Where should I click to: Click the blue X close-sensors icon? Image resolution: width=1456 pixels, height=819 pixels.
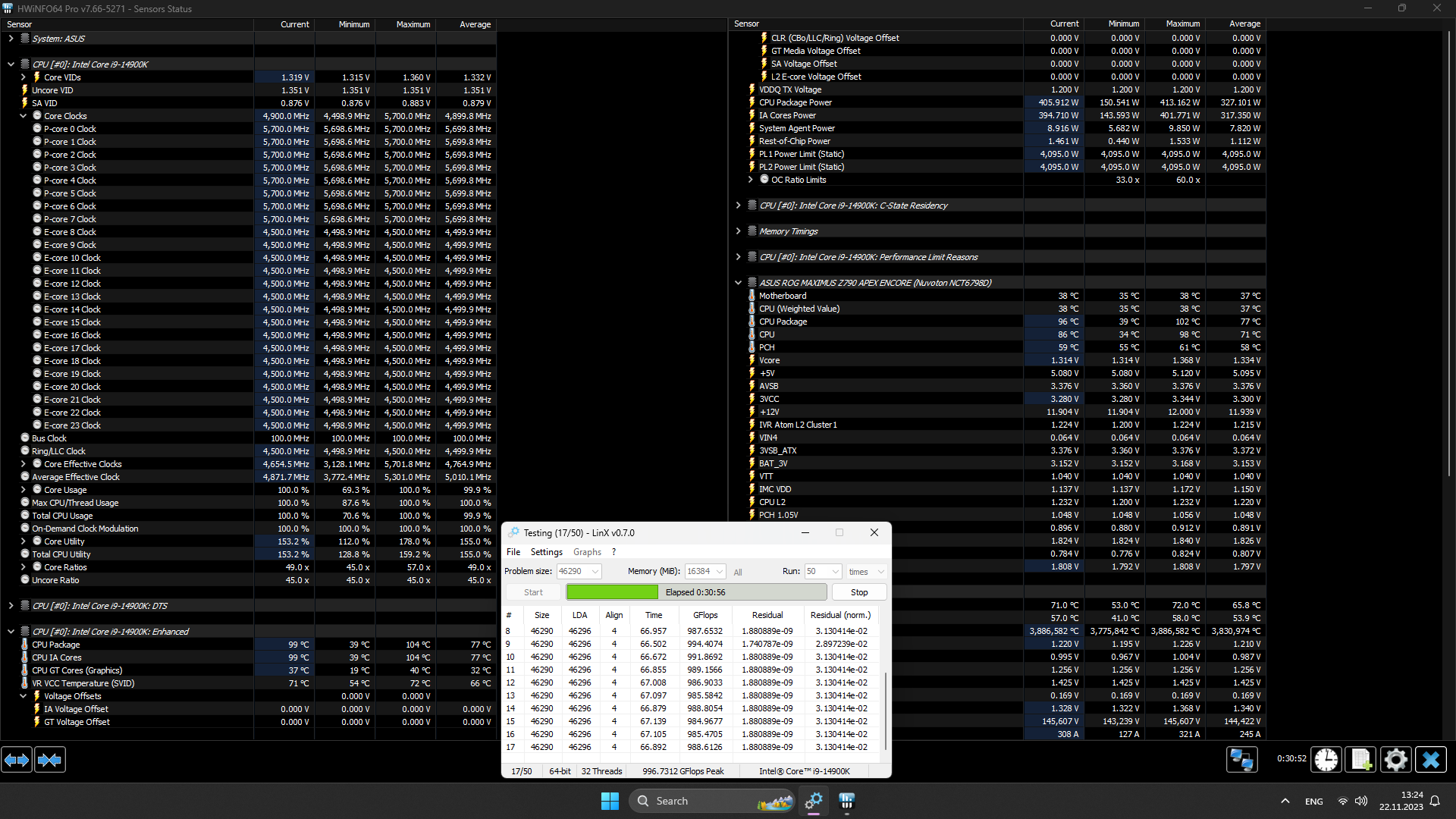coord(1430,759)
